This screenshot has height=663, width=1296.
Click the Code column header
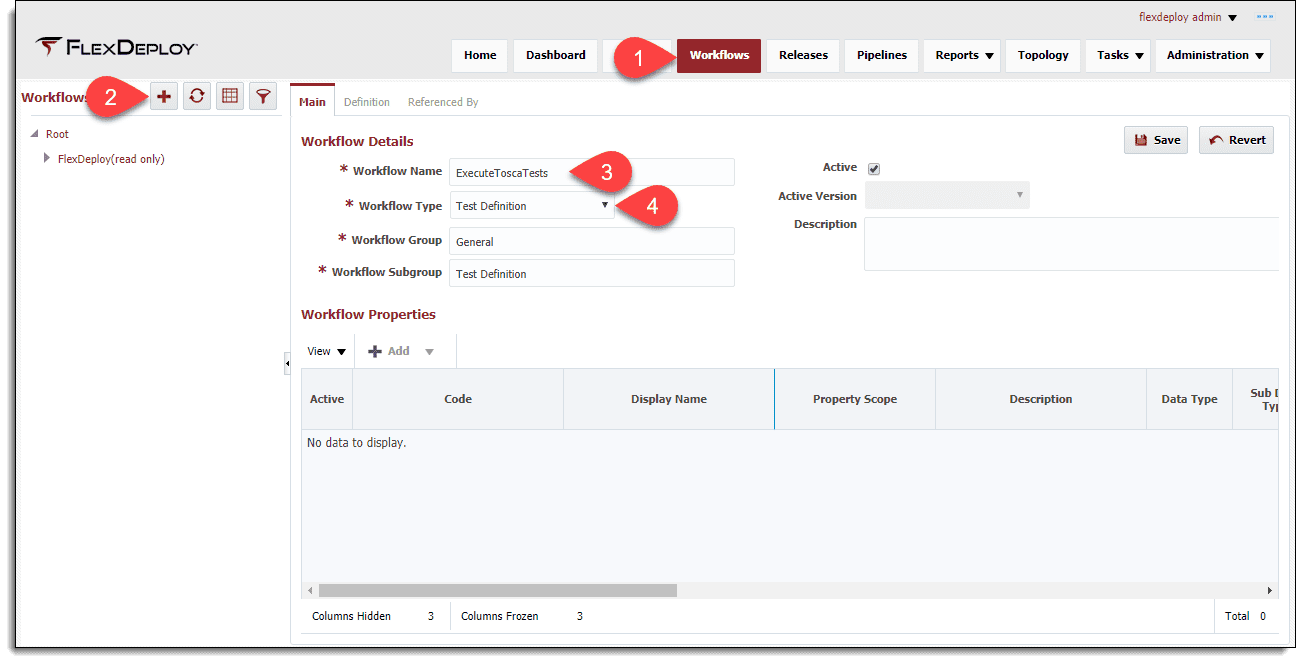[x=458, y=399]
